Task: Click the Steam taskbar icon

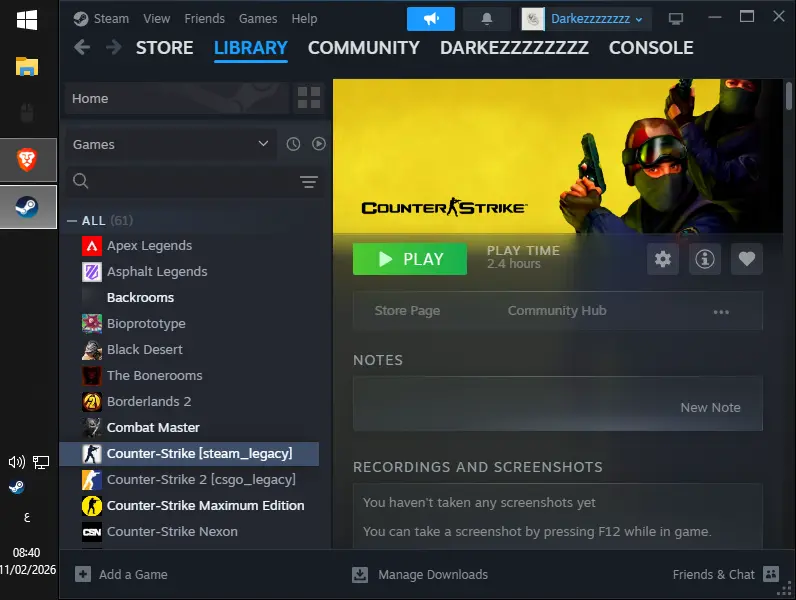Action: click(x=27, y=207)
